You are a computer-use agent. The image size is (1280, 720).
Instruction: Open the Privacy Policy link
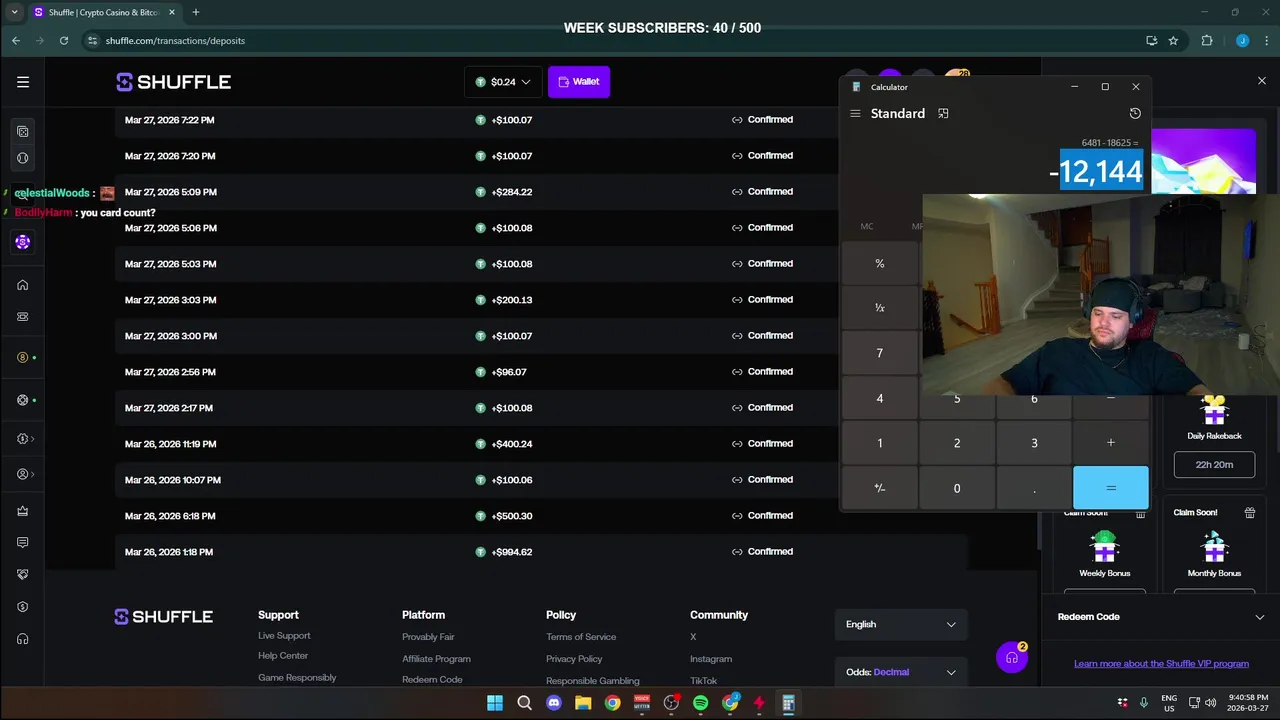tap(574, 659)
